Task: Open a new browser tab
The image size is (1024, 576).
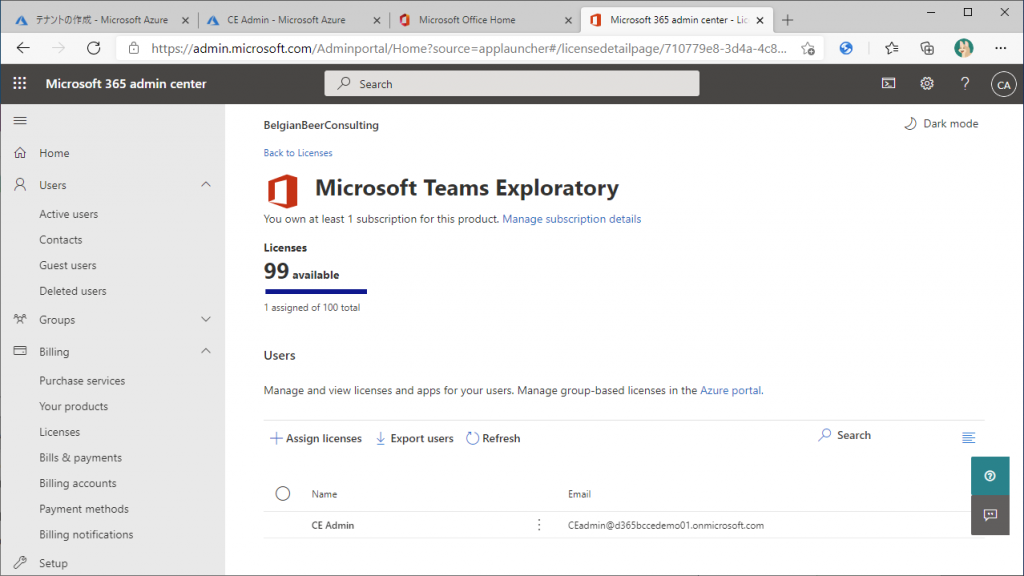Action: tap(788, 20)
